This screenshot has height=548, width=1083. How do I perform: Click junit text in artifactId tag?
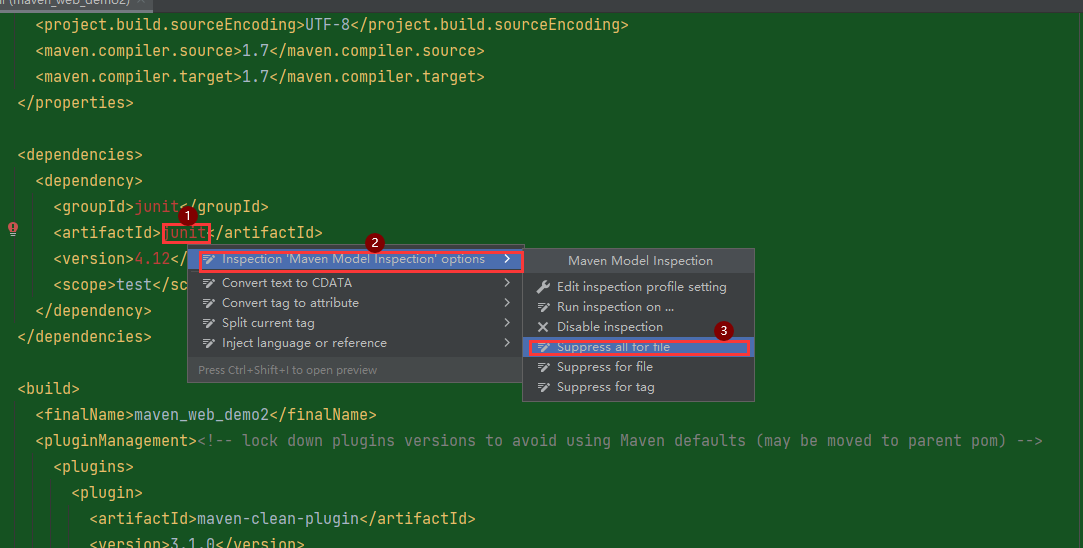tap(186, 233)
